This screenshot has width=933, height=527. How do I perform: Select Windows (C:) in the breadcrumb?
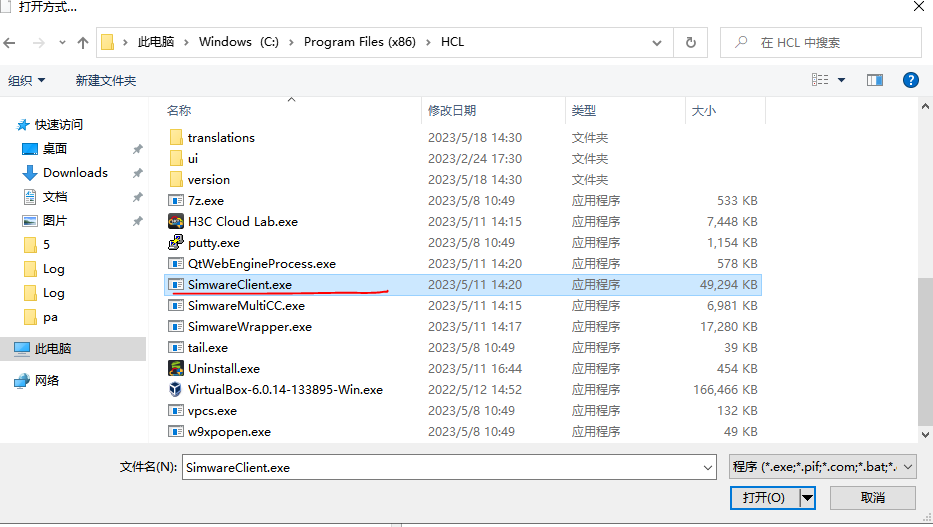tap(239, 42)
